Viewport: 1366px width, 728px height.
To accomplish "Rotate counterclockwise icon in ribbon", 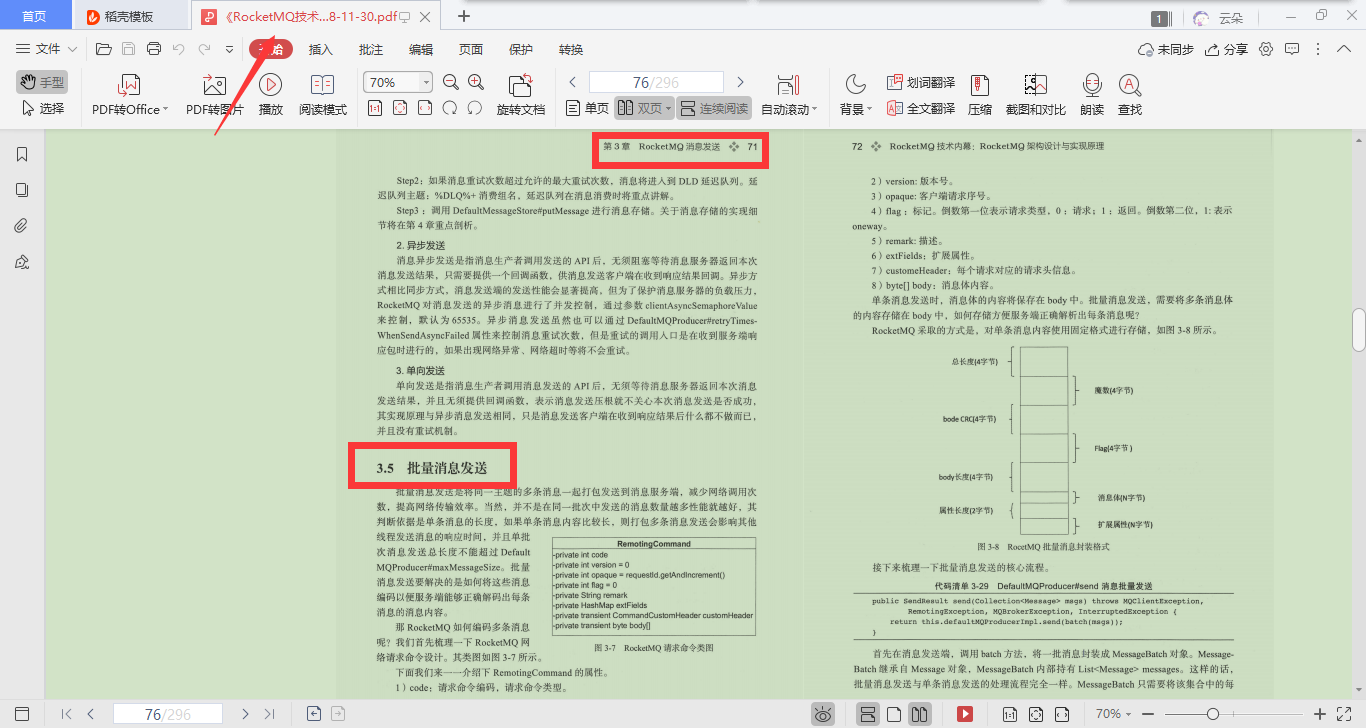I will pyautogui.click(x=450, y=108).
